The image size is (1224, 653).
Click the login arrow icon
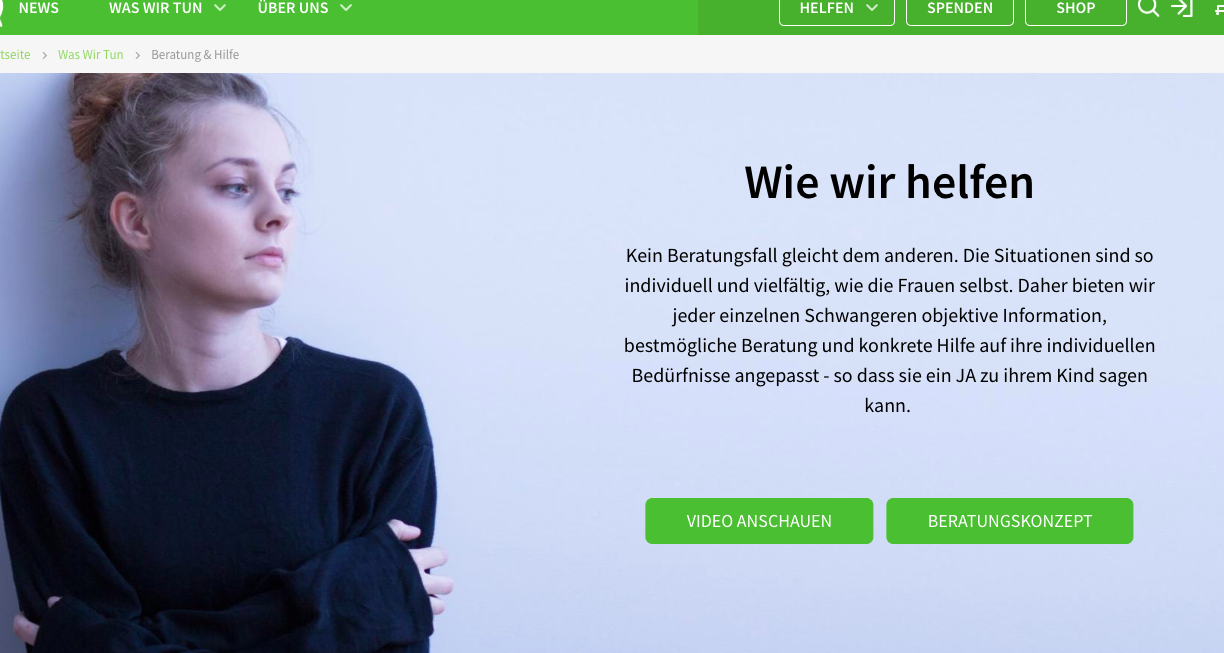click(1182, 8)
